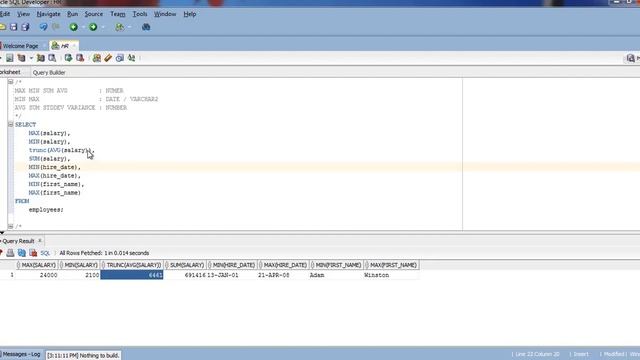Click the TRUNC(AVG(SALARY)) column header
The image size is (640, 360).
coord(132,265)
